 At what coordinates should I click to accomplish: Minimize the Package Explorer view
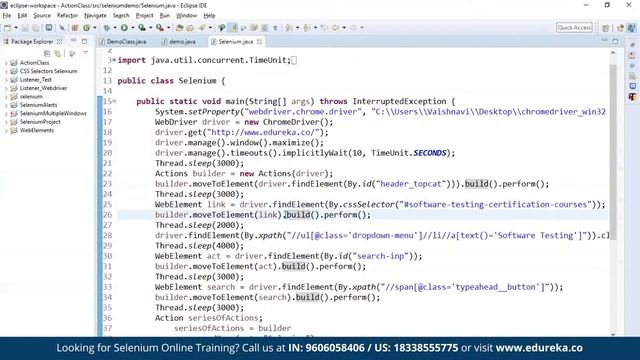pyautogui.click(x=73, y=41)
